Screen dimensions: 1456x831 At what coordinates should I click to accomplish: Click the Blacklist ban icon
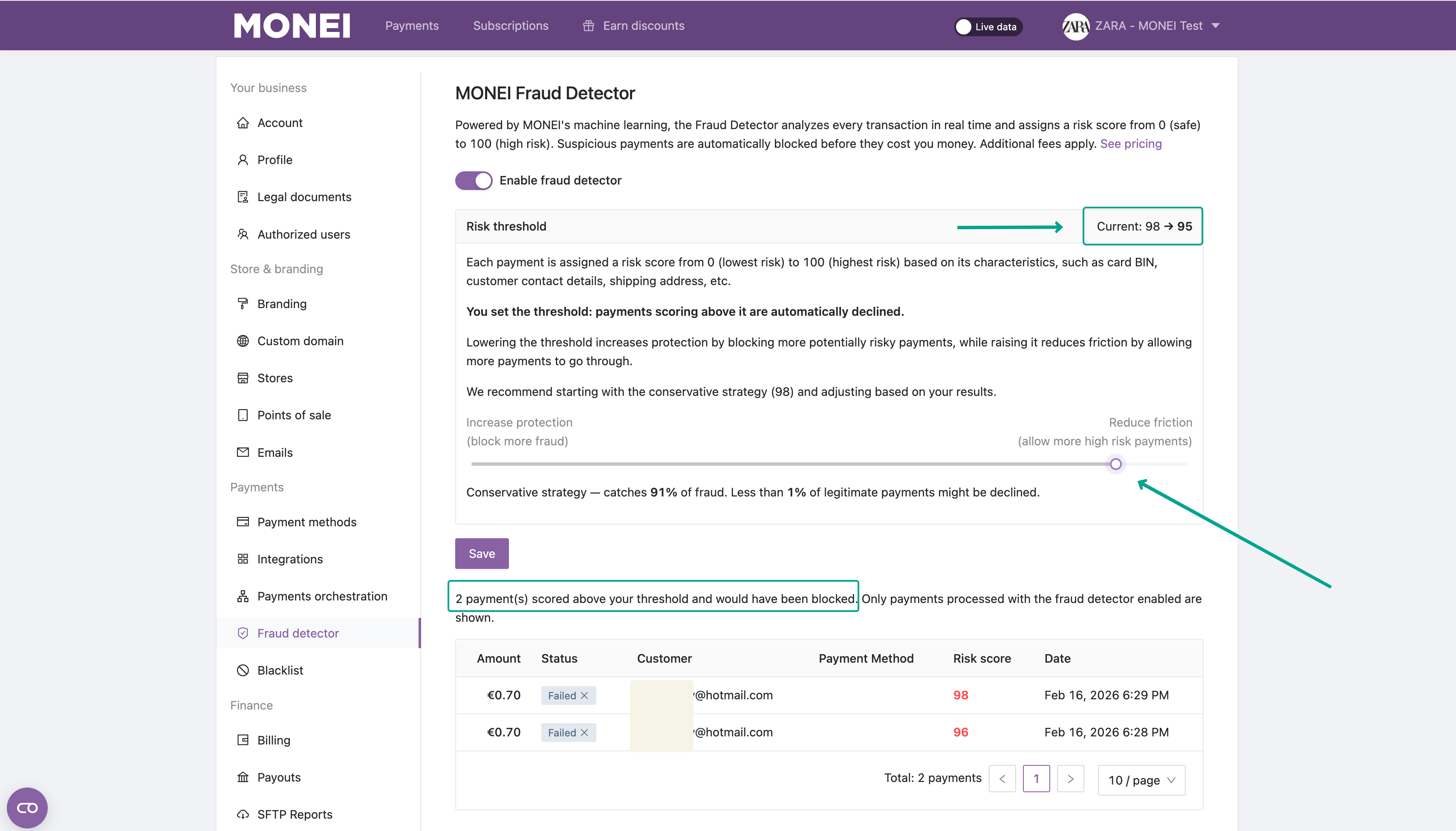243,670
